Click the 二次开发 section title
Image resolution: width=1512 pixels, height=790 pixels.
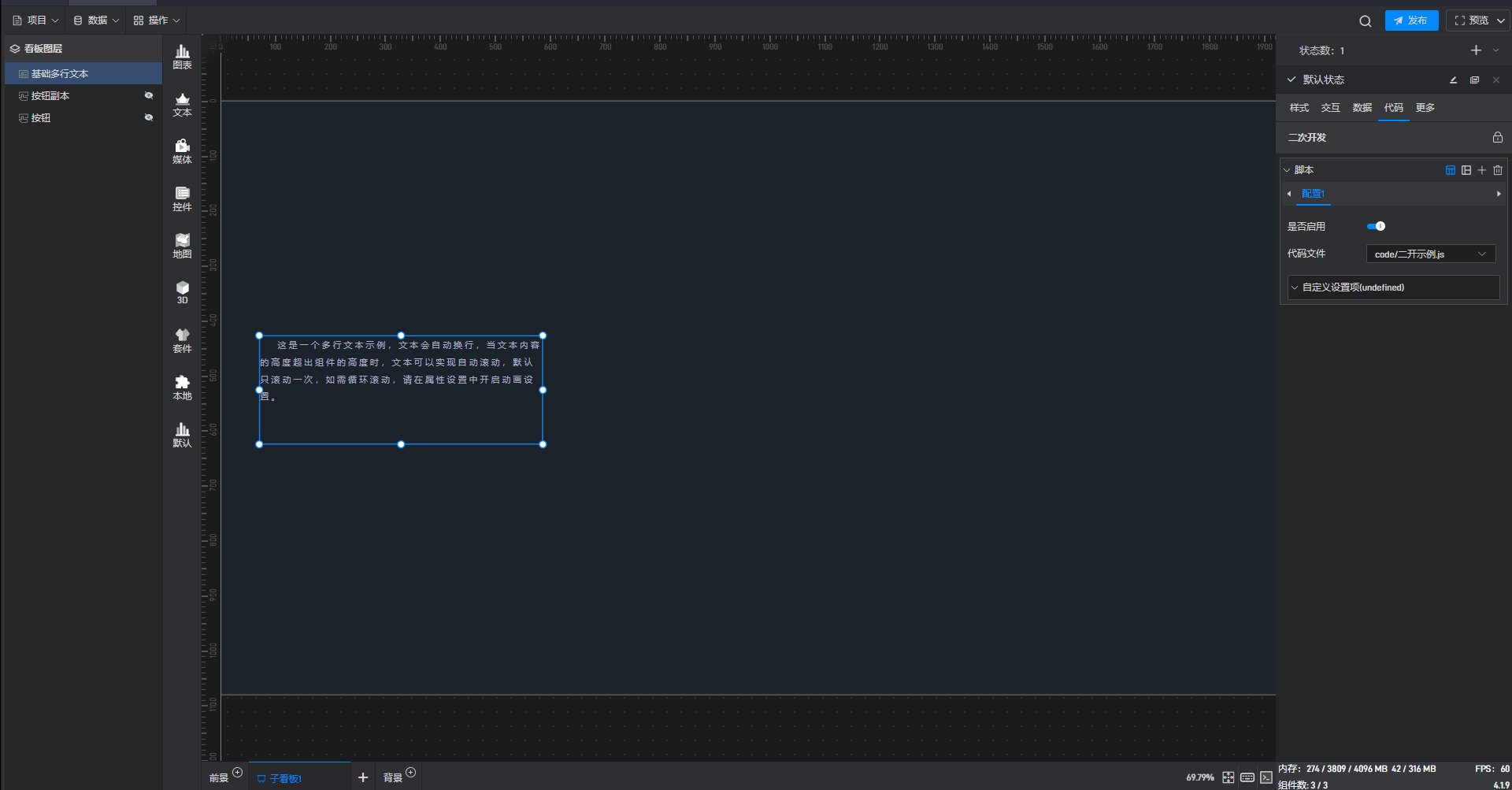click(x=1307, y=137)
